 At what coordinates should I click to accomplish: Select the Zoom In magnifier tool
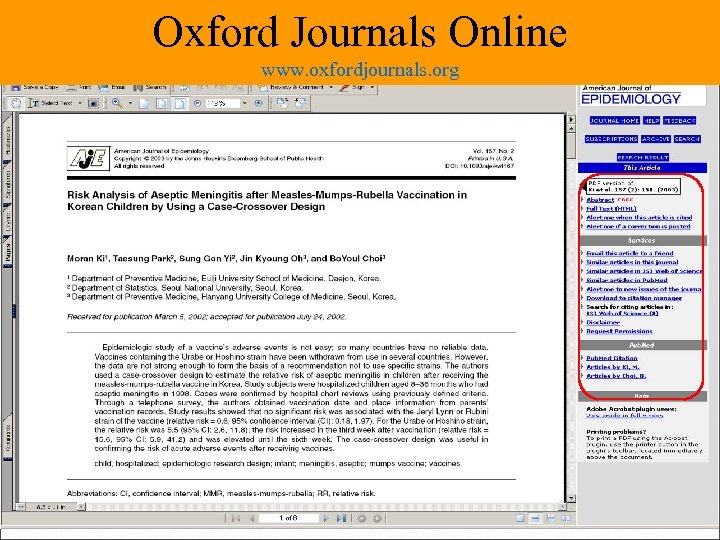(x=117, y=103)
